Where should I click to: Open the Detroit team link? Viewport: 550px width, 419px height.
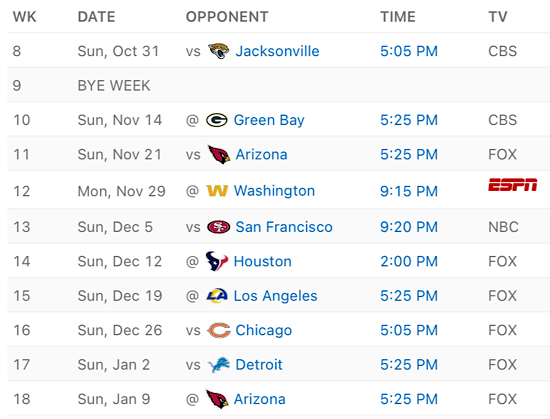click(259, 365)
